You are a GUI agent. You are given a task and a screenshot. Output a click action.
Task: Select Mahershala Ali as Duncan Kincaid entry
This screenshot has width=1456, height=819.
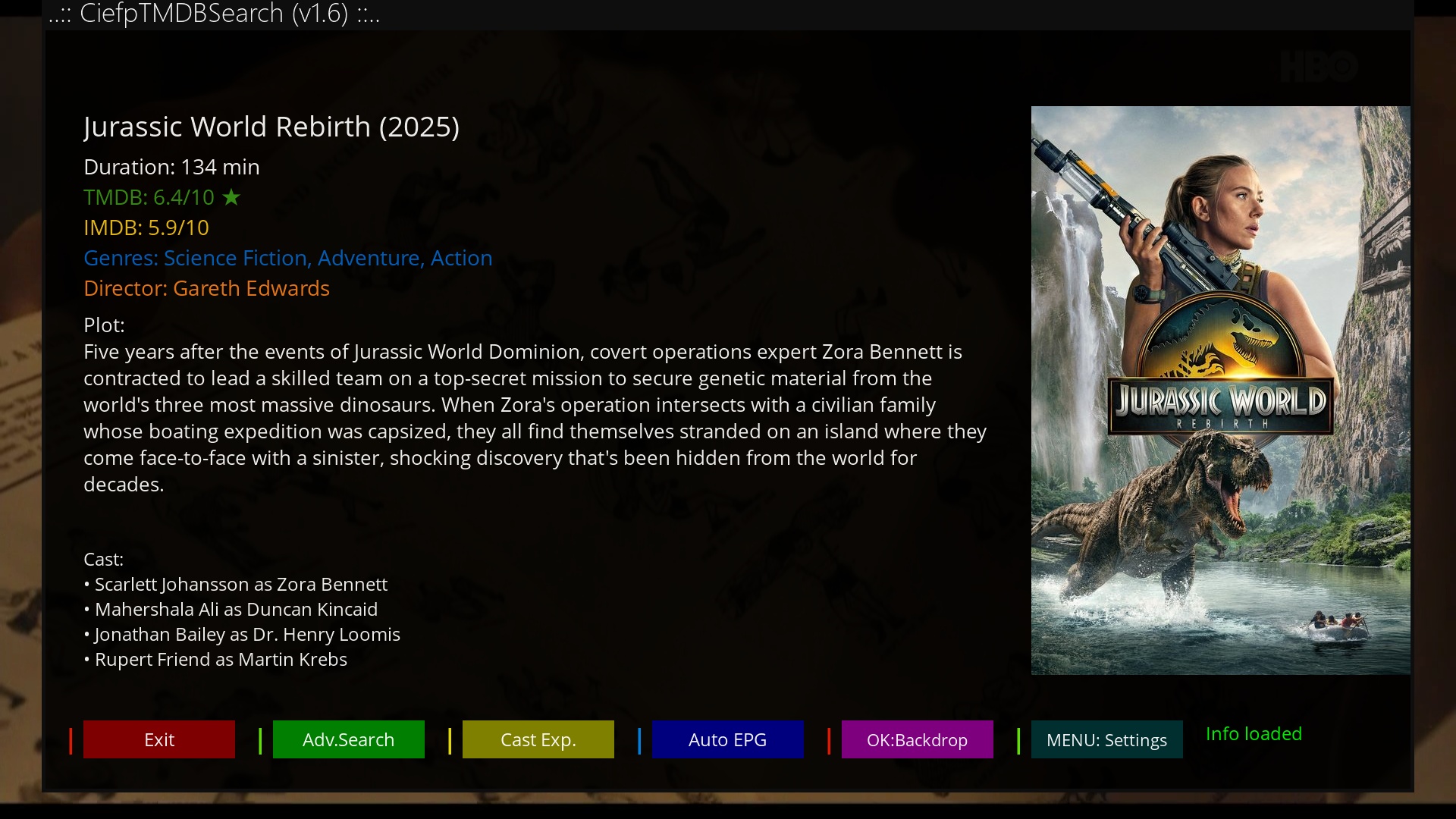(231, 609)
